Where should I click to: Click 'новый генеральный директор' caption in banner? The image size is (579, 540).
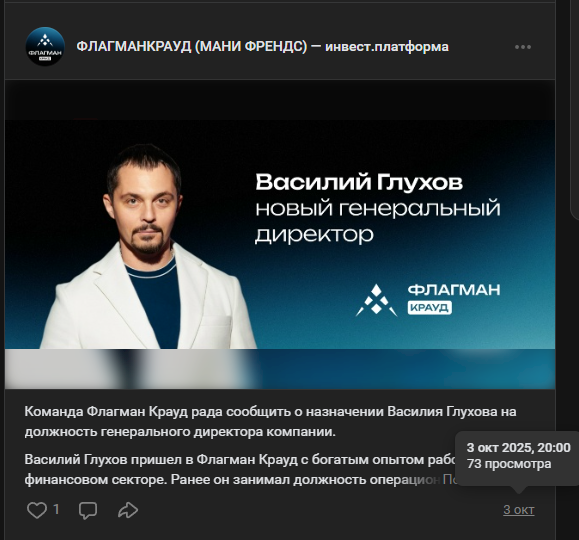[378, 221]
